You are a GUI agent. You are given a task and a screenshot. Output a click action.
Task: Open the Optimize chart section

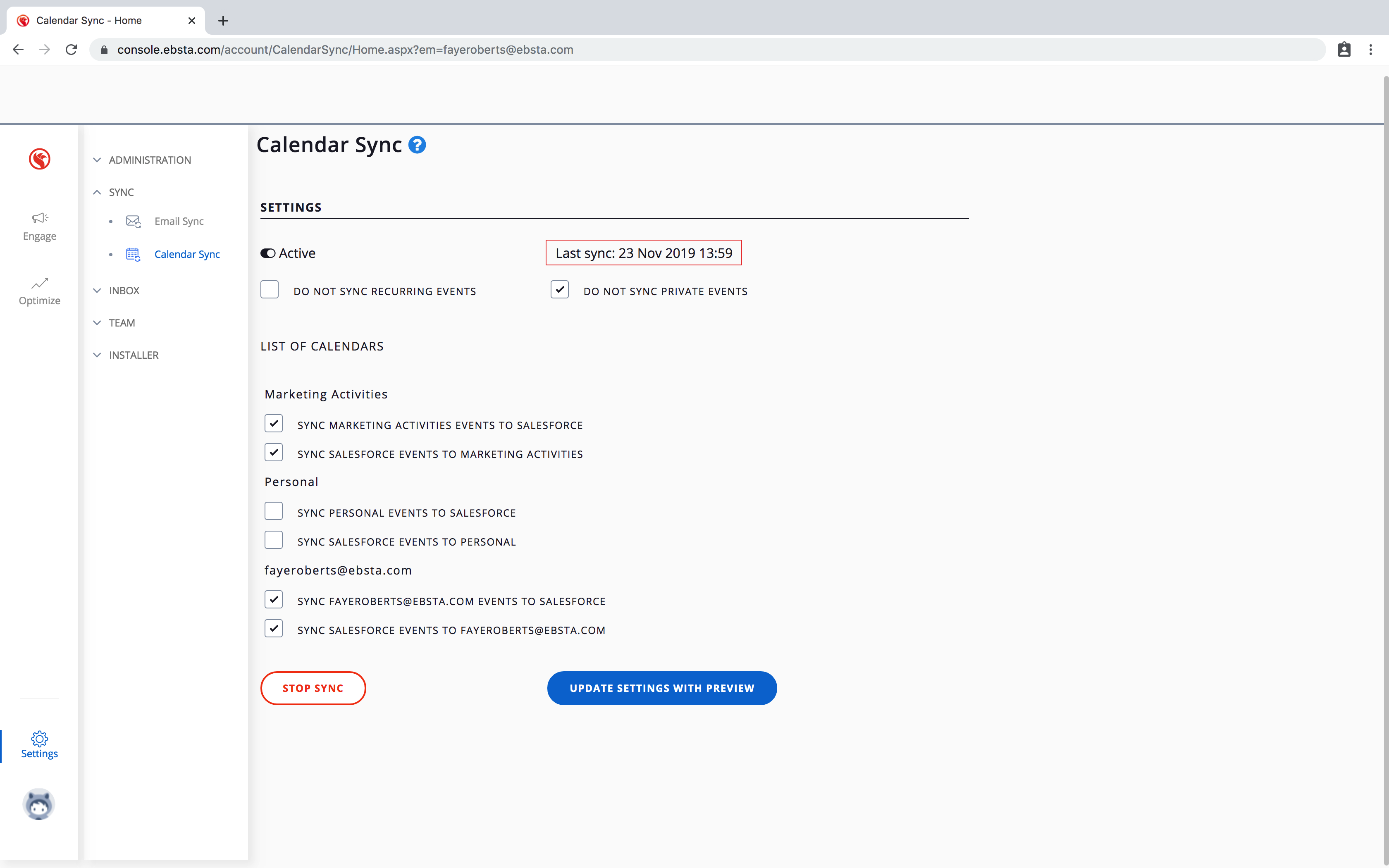click(x=40, y=291)
